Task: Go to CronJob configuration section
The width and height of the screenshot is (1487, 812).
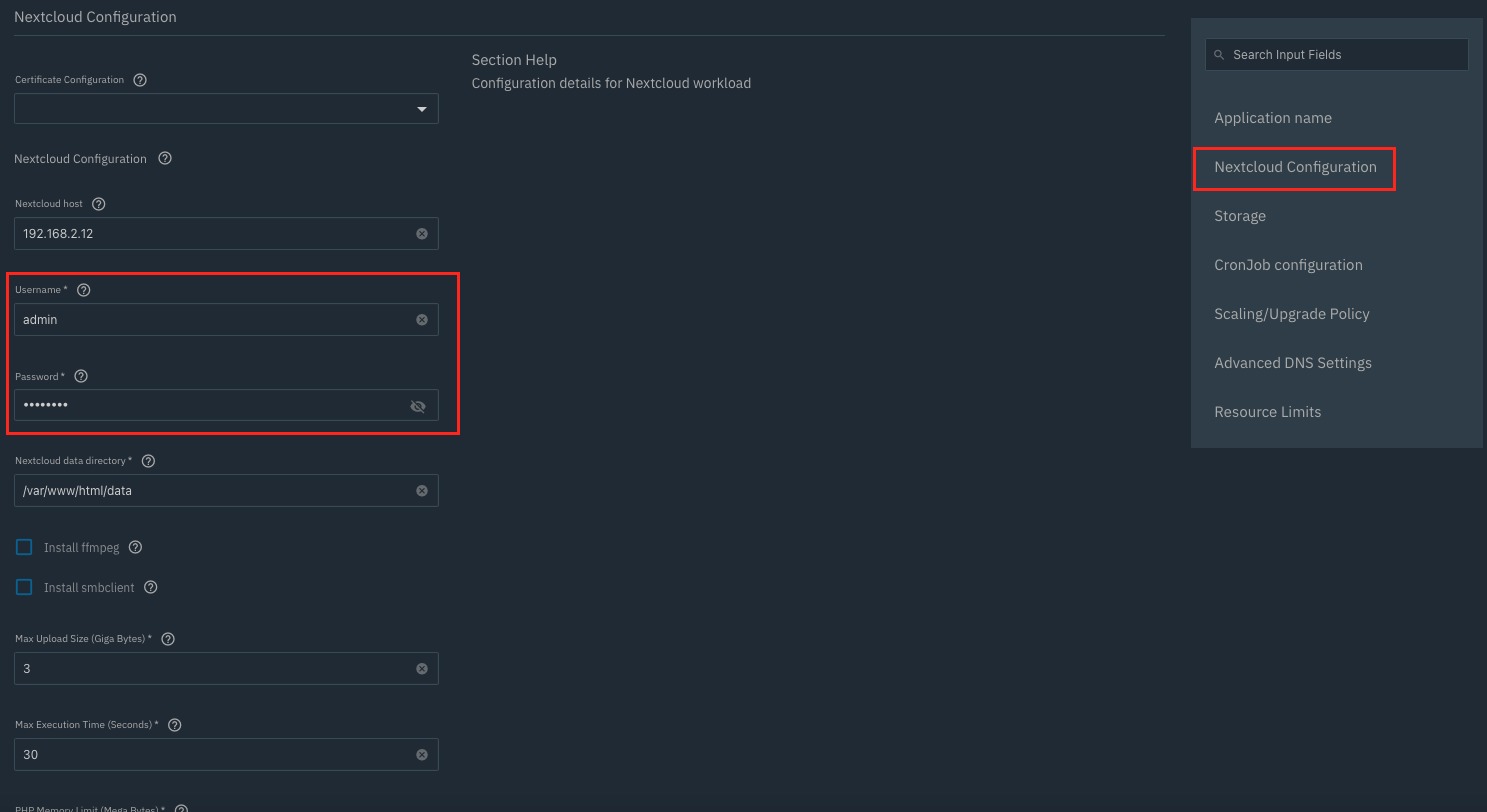Action: pos(1288,265)
